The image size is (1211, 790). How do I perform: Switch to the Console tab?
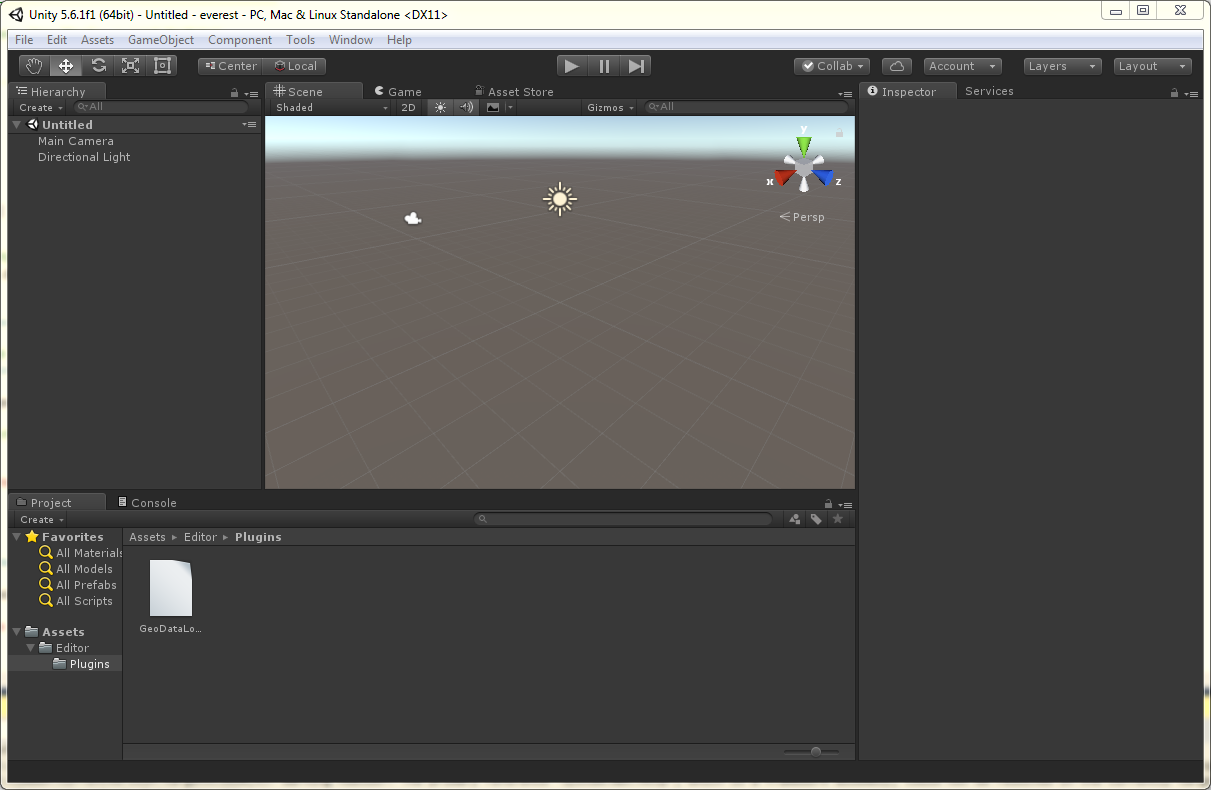[x=146, y=503]
